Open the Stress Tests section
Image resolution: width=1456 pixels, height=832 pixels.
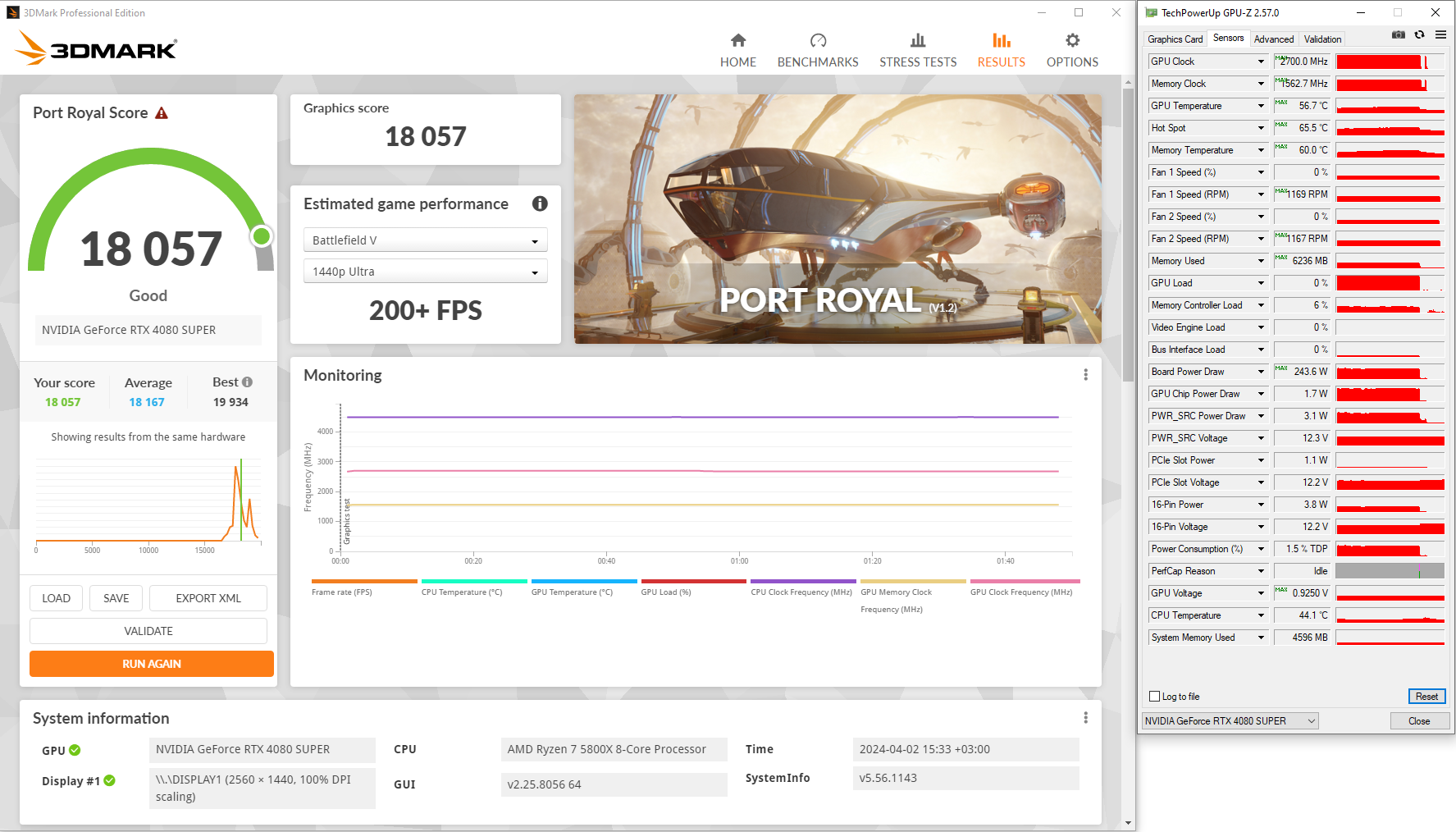[918, 51]
